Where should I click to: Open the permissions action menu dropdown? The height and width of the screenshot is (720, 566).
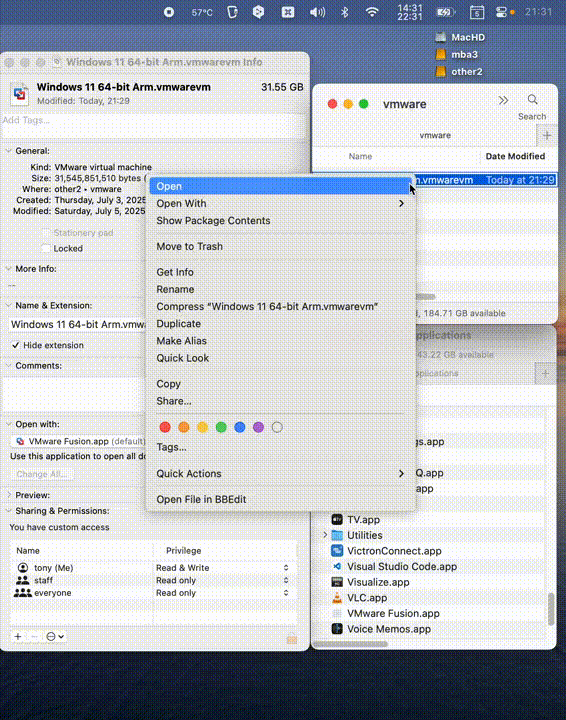(55, 636)
